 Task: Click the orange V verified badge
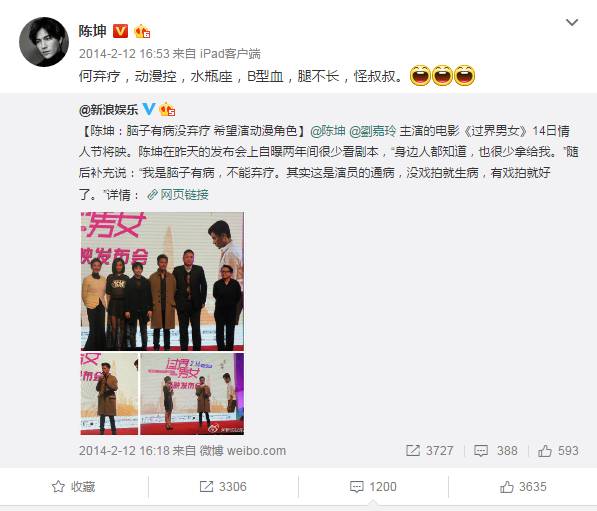pyautogui.click(x=120, y=31)
